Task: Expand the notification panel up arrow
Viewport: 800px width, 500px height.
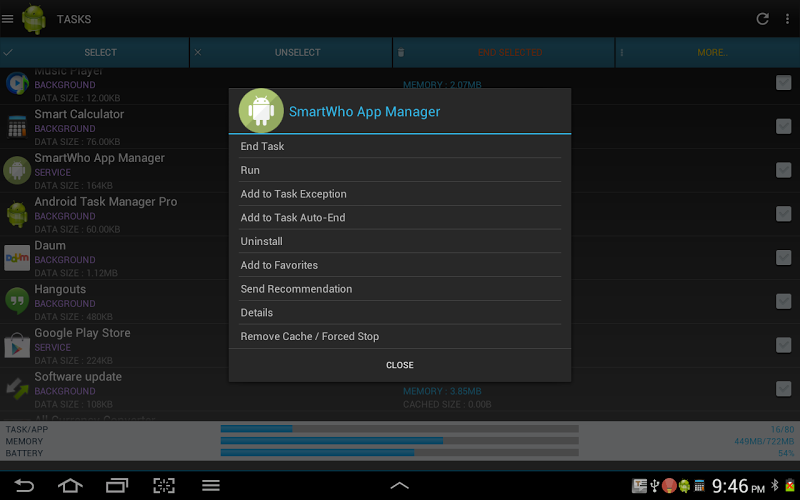Action: (x=399, y=486)
